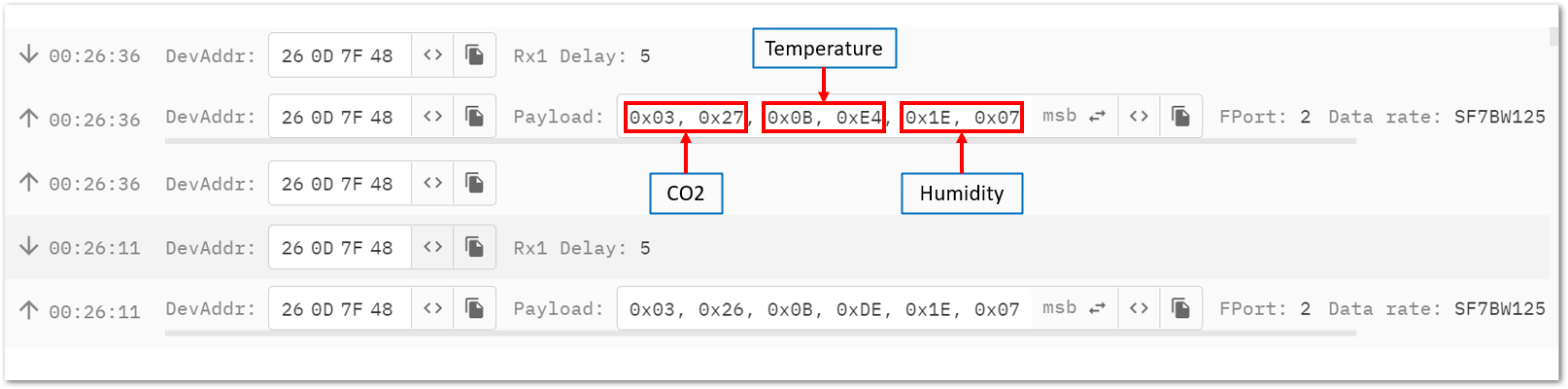This screenshot has height=389, width=1568.
Task: Click the DevAddr value in 00:26:11 downlink row
Action: [x=338, y=248]
